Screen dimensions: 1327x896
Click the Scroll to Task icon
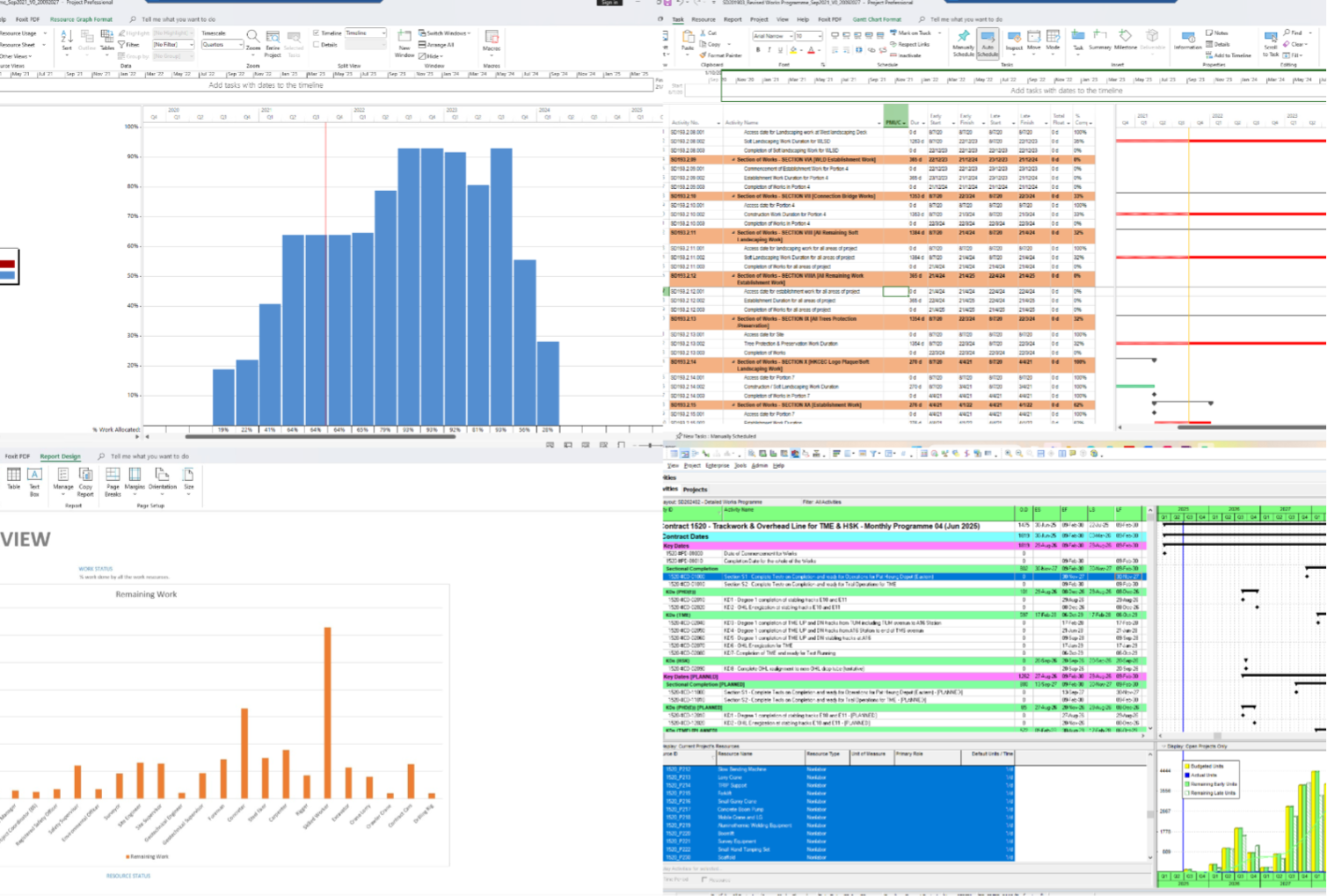click(1270, 44)
